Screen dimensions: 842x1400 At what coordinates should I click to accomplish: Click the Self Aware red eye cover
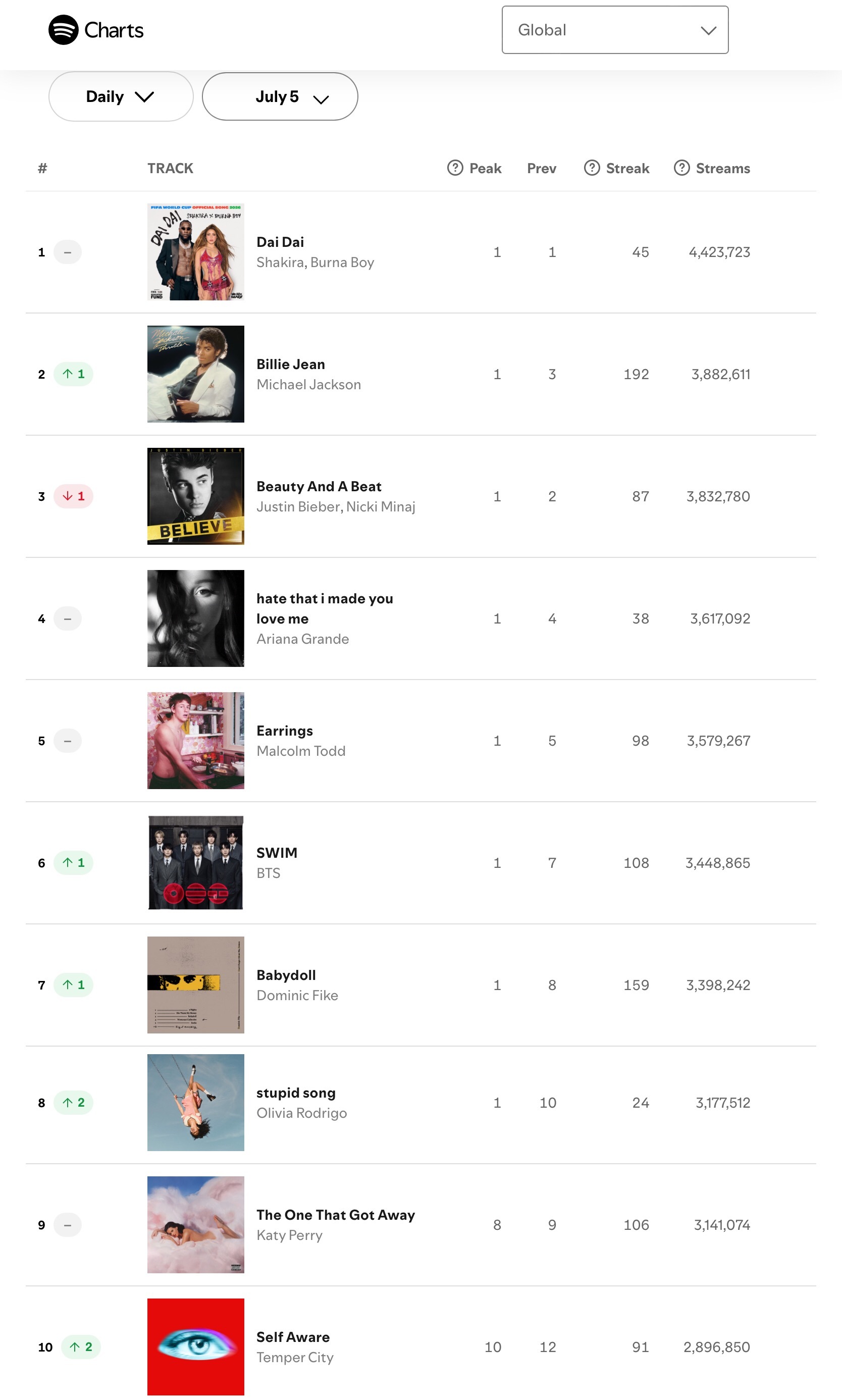[196, 1346]
